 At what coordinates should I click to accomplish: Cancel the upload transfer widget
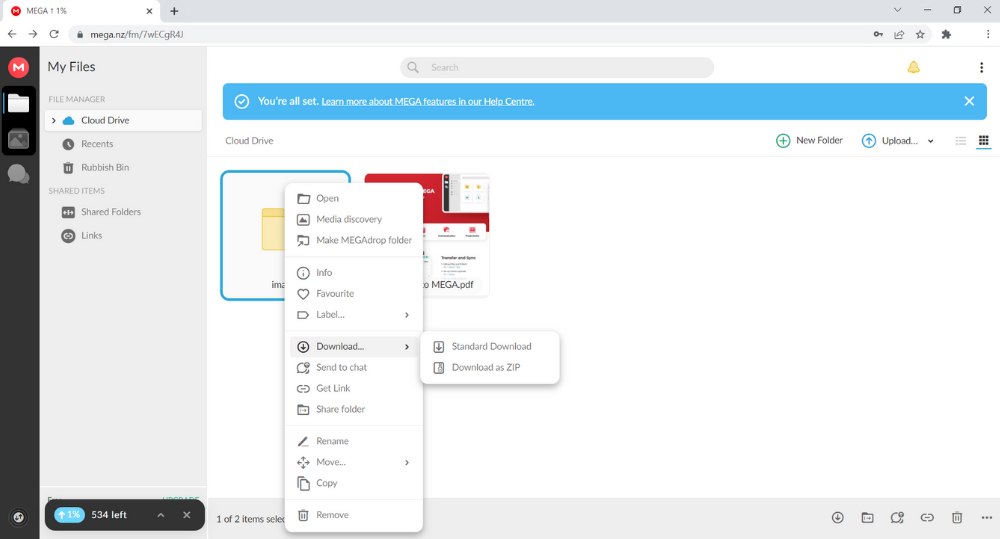coord(186,515)
